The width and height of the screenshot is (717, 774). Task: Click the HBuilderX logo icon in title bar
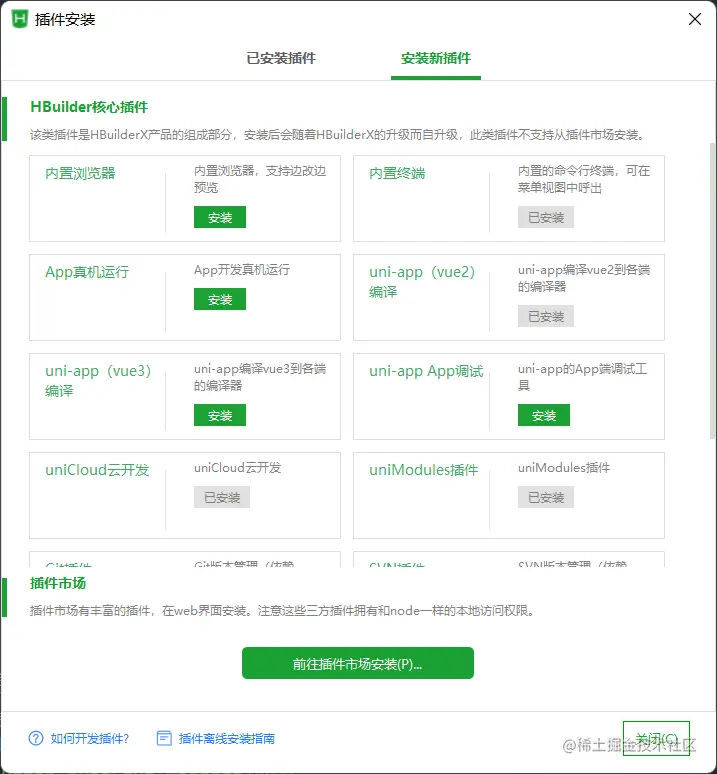tap(20, 19)
